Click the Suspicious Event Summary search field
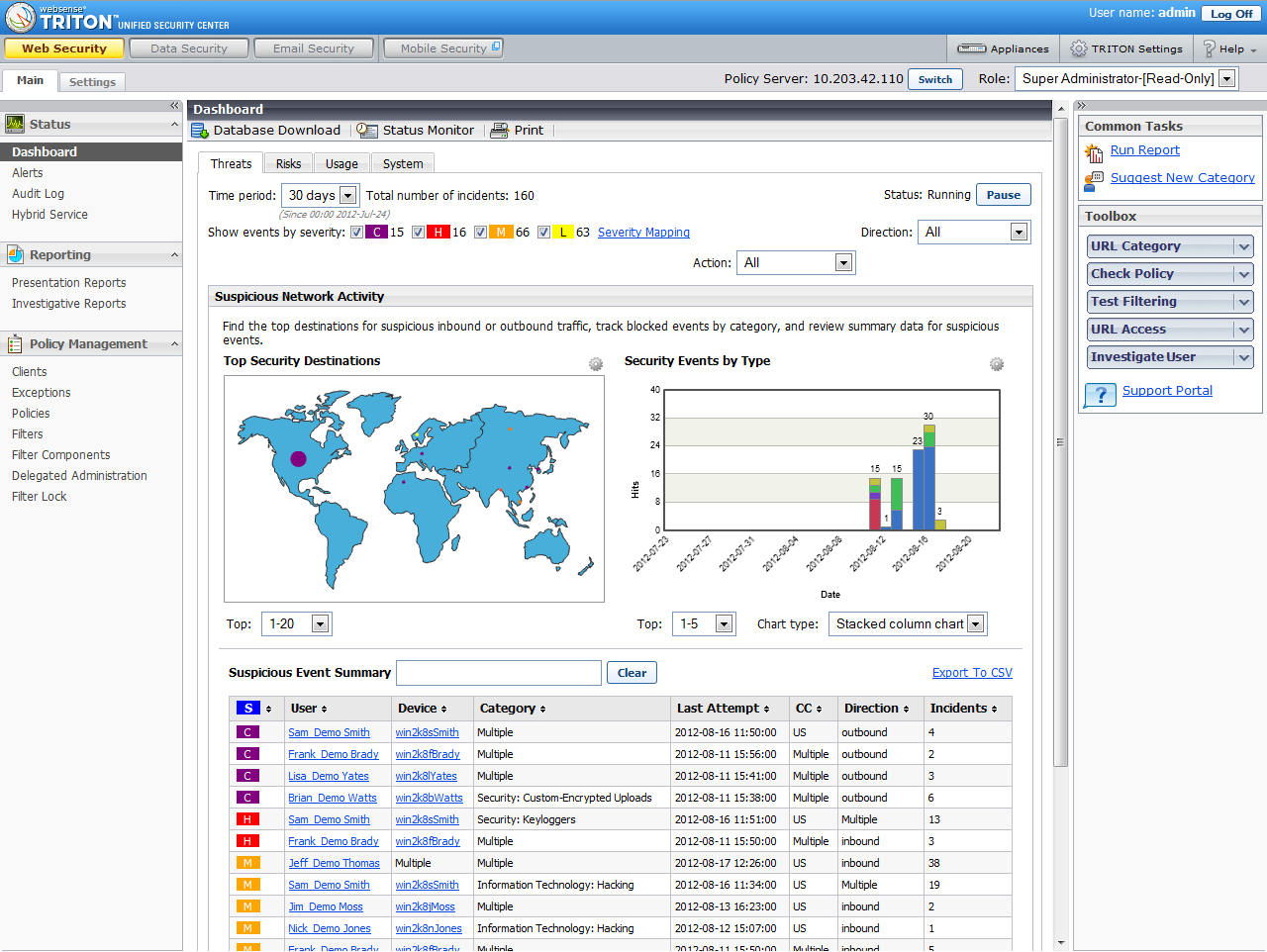1267x952 pixels. click(x=498, y=672)
